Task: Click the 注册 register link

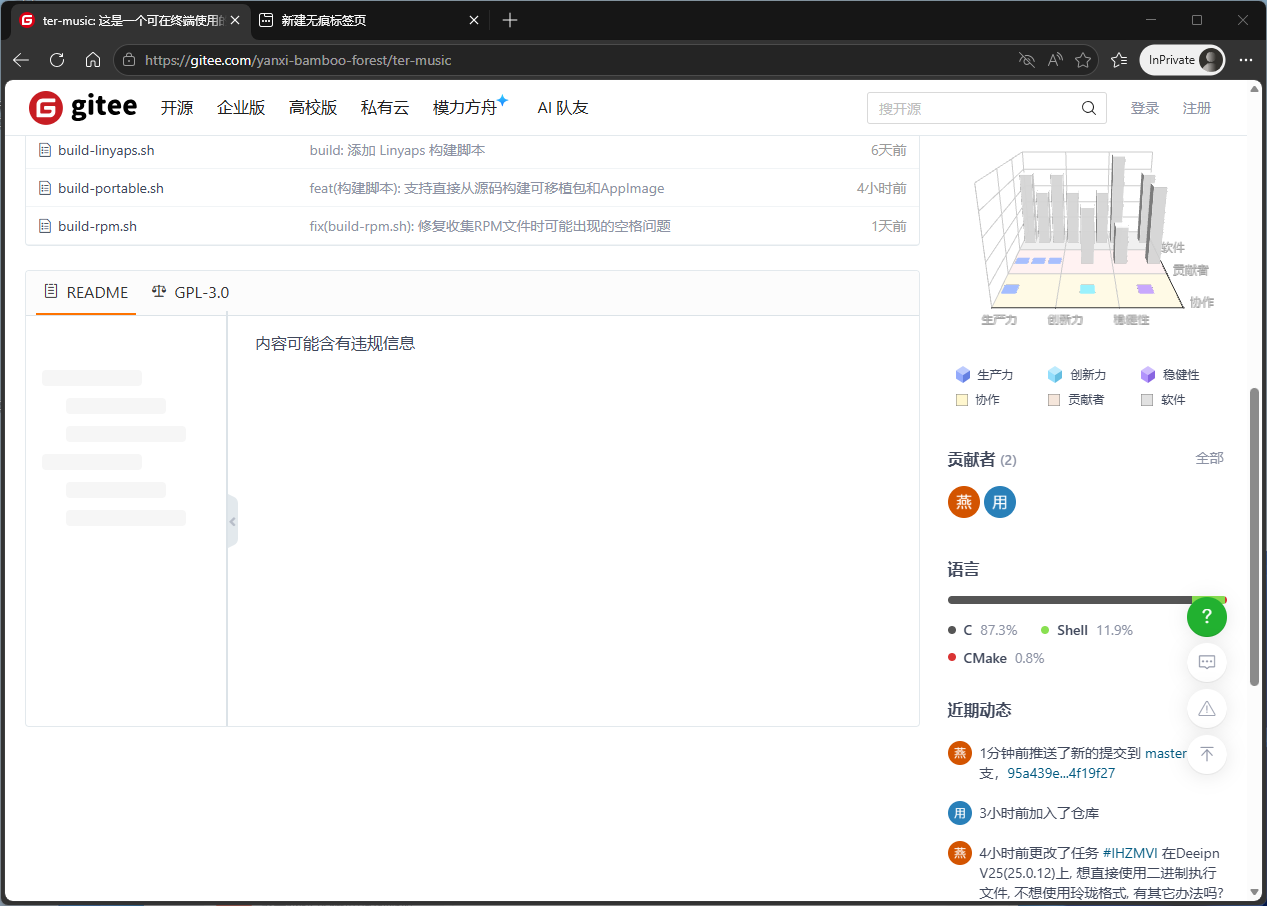Action: point(1197,107)
